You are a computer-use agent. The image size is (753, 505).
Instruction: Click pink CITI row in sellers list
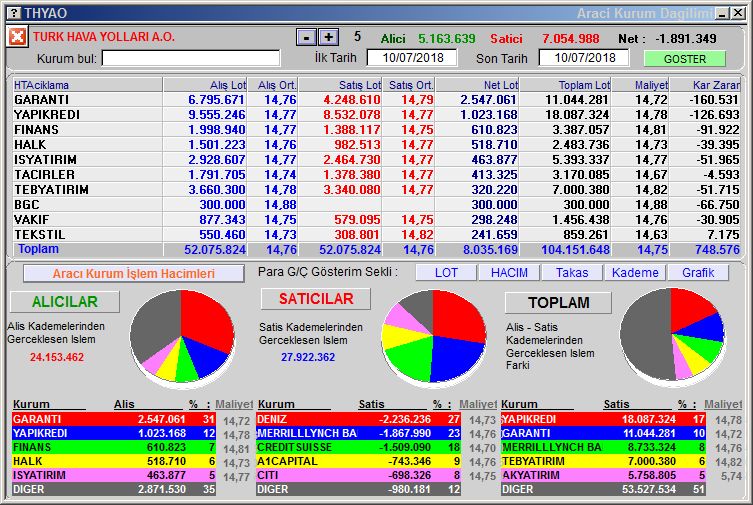click(x=358, y=475)
